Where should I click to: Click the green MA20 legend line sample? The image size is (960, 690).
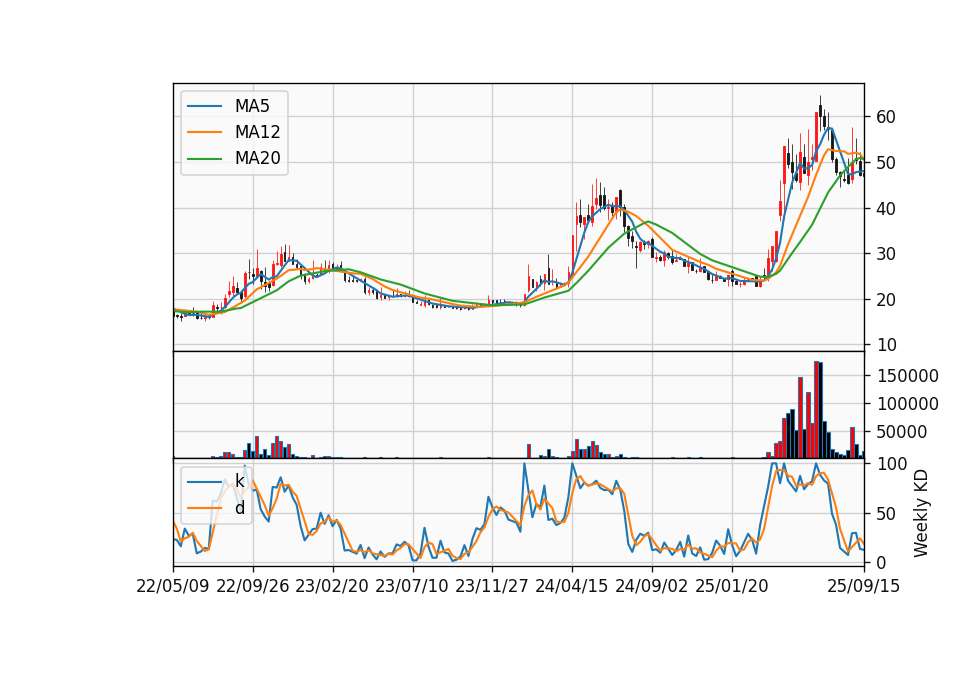[204, 159]
